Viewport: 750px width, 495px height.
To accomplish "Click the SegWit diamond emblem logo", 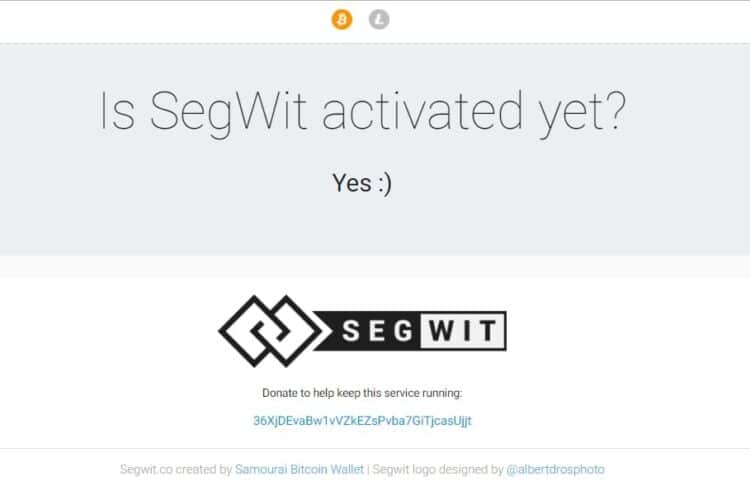I will pos(264,330).
